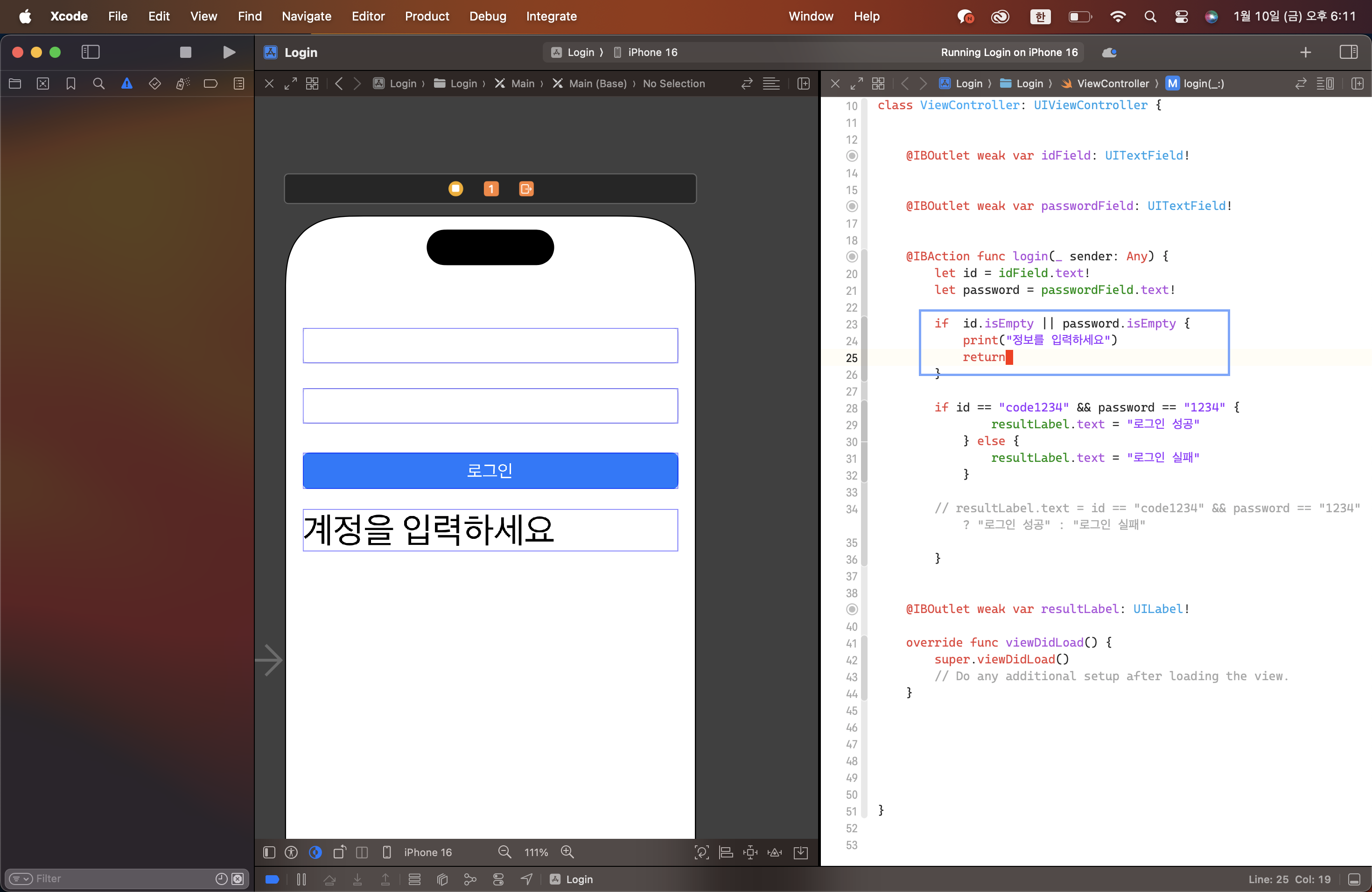1372x892 pixels.
Task: Open accessibility settings in canvas bar
Action: coord(292,852)
